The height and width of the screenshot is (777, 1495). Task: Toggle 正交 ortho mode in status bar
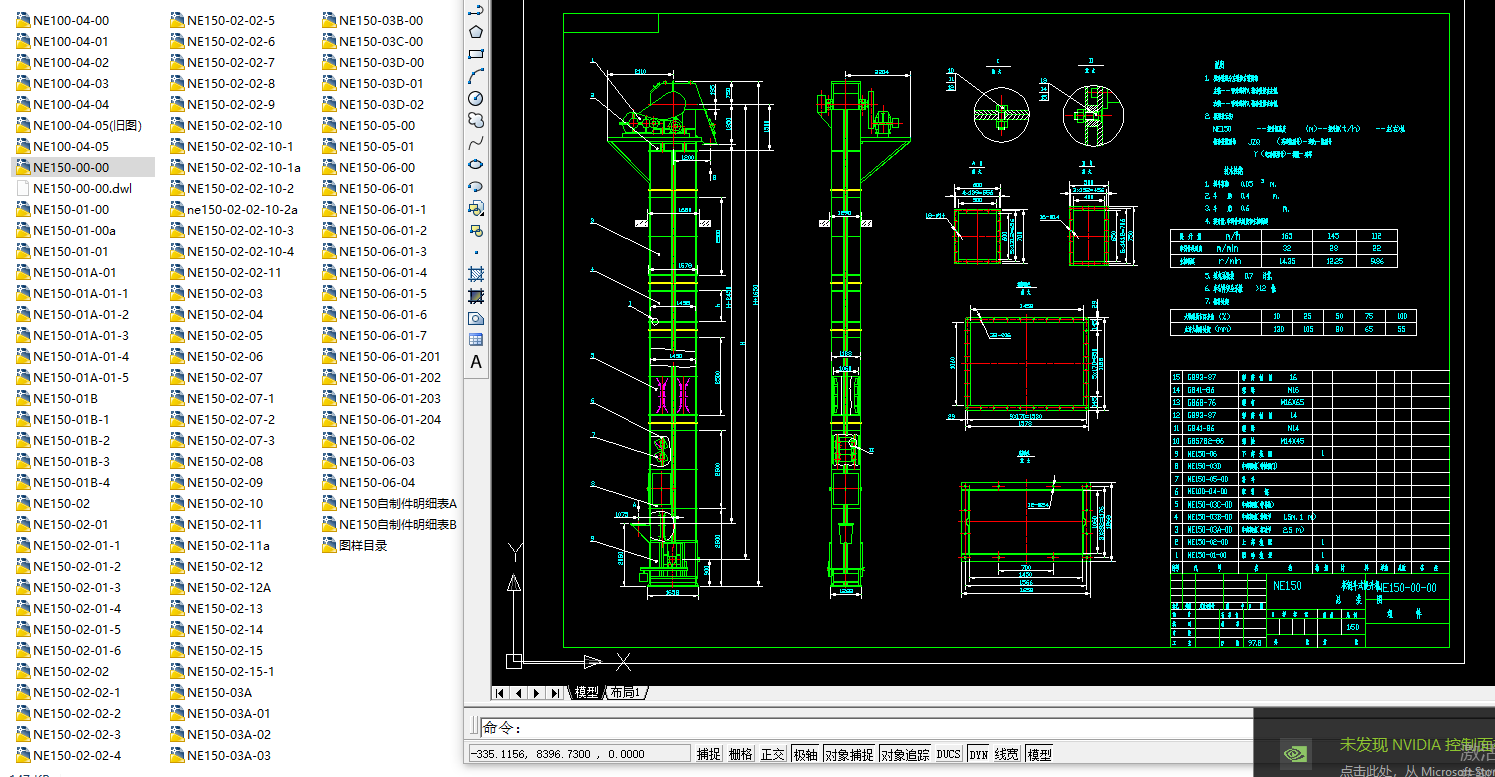click(x=772, y=754)
